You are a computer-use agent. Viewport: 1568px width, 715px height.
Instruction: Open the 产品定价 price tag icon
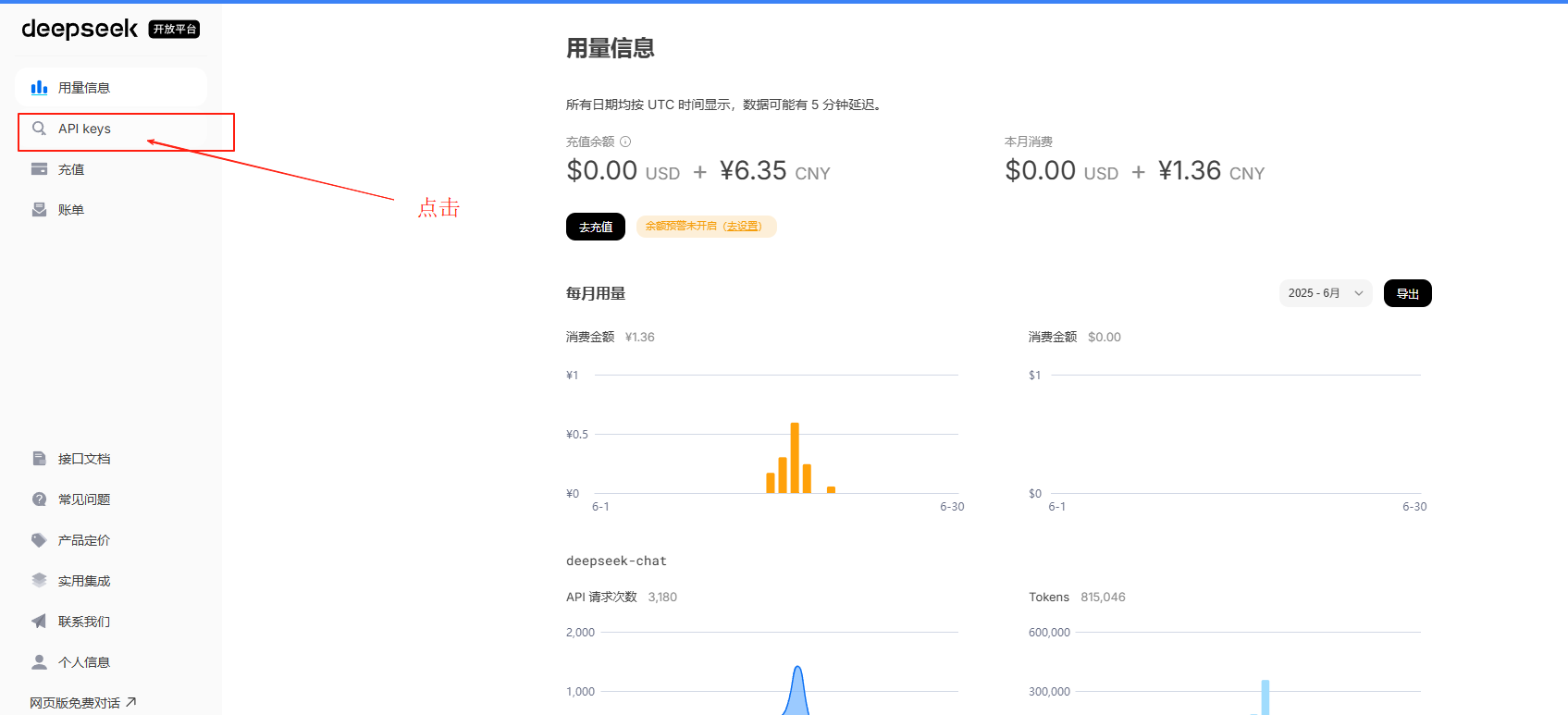tap(39, 540)
